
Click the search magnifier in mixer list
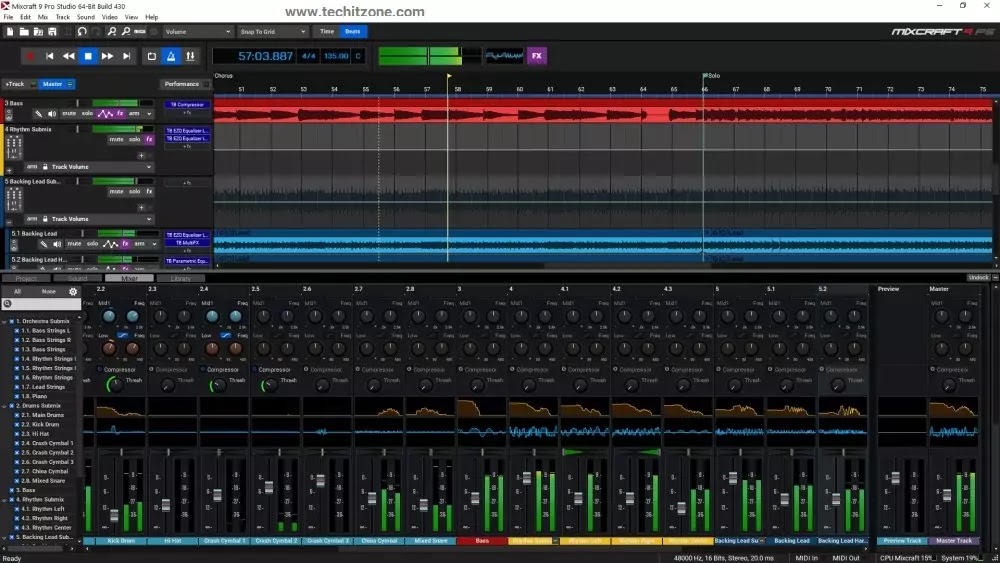tap(8, 303)
